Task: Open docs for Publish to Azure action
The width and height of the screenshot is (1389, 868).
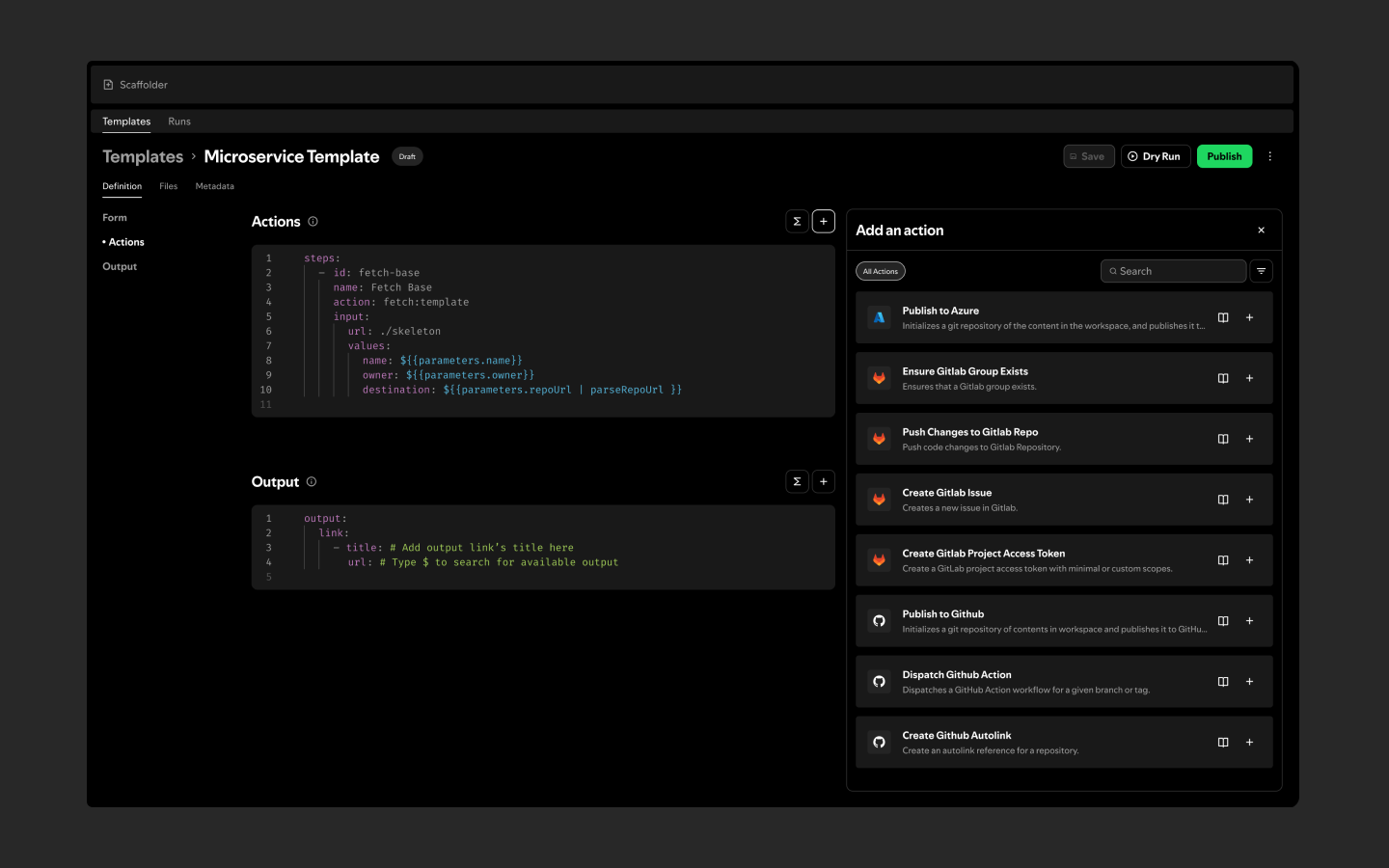Action: (1223, 317)
